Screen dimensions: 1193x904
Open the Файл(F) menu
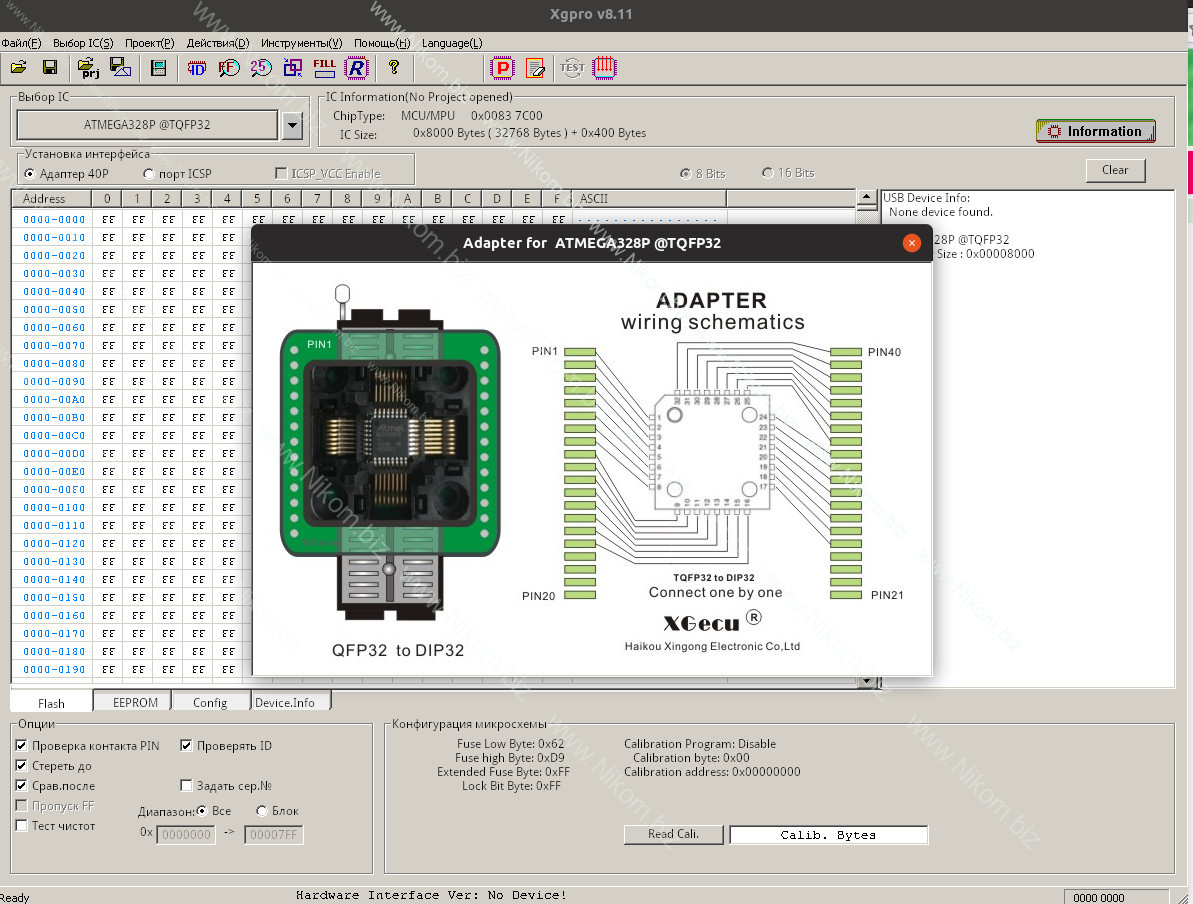(21, 43)
